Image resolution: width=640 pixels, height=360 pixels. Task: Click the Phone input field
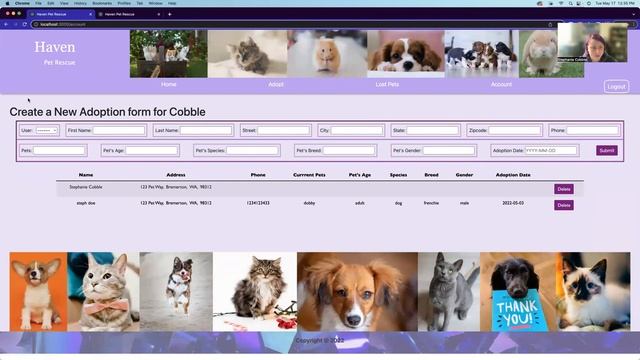pos(592,130)
